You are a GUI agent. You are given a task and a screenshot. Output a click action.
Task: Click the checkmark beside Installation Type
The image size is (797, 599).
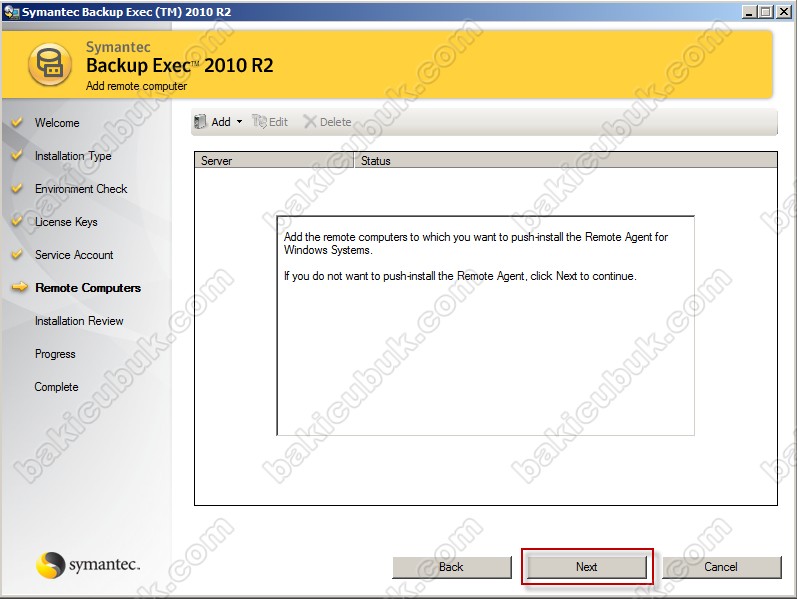[17, 155]
